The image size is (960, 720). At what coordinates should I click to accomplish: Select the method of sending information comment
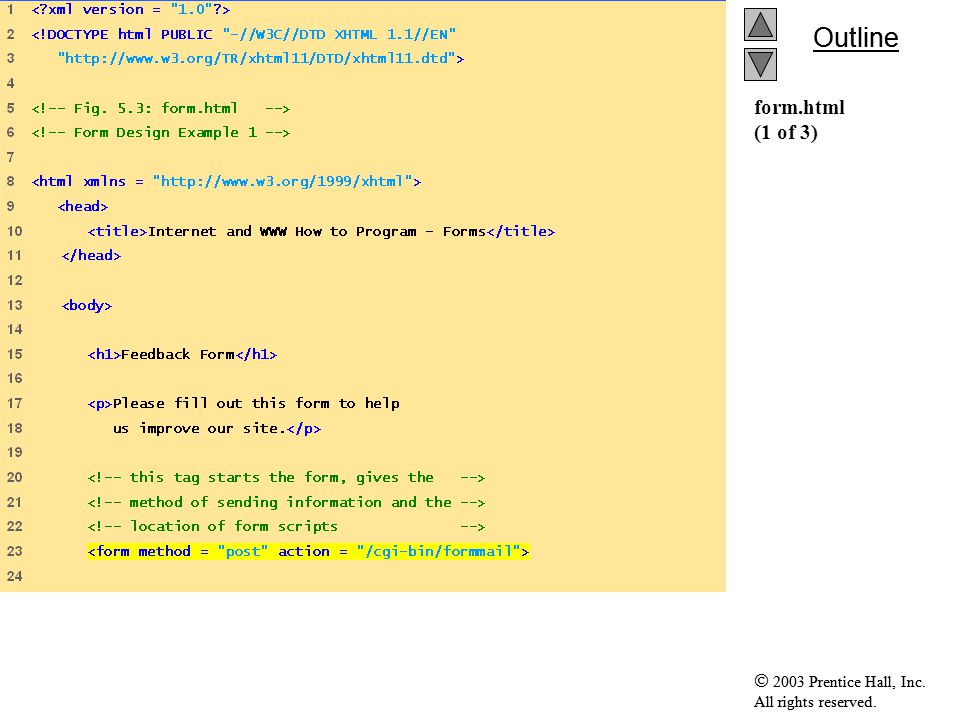point(286,503)
